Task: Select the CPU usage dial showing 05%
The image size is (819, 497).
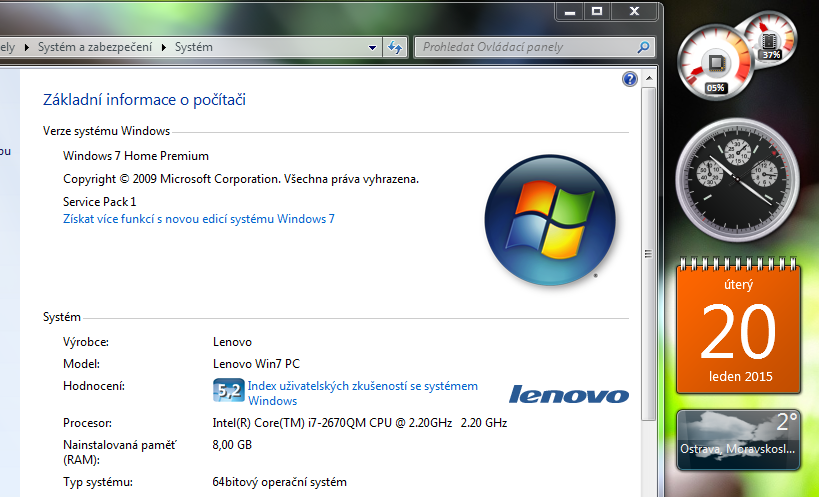Action: click(x=715, y=61)
